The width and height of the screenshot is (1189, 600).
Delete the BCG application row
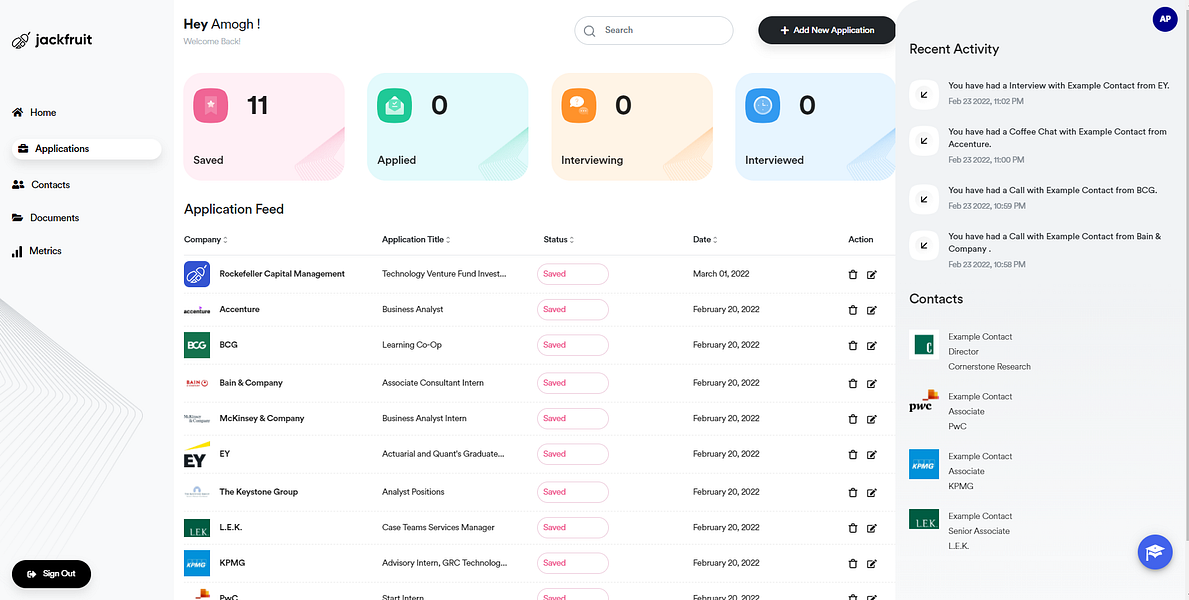click(x=852, y=345)
